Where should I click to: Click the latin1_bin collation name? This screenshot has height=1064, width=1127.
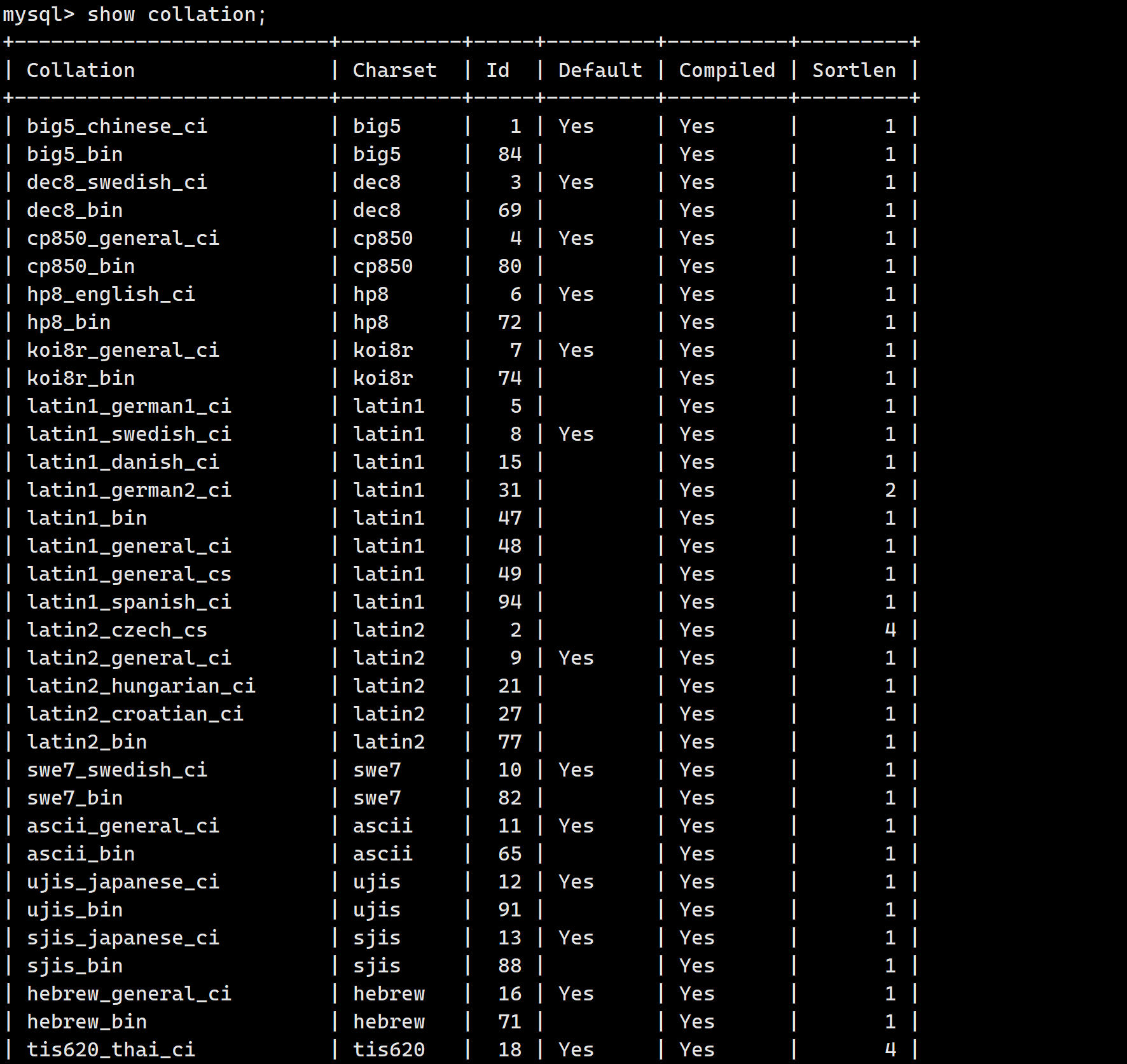pos(87,518)
